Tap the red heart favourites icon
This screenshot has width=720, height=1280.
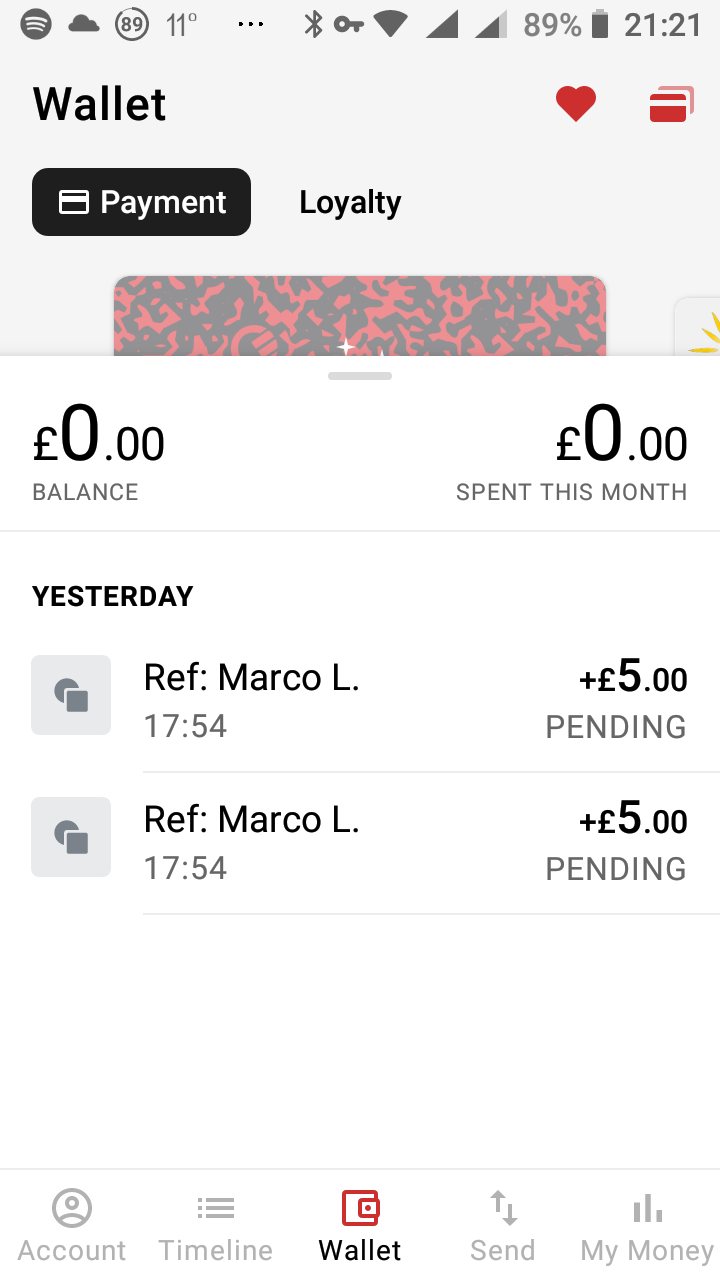tap(576, 104)
